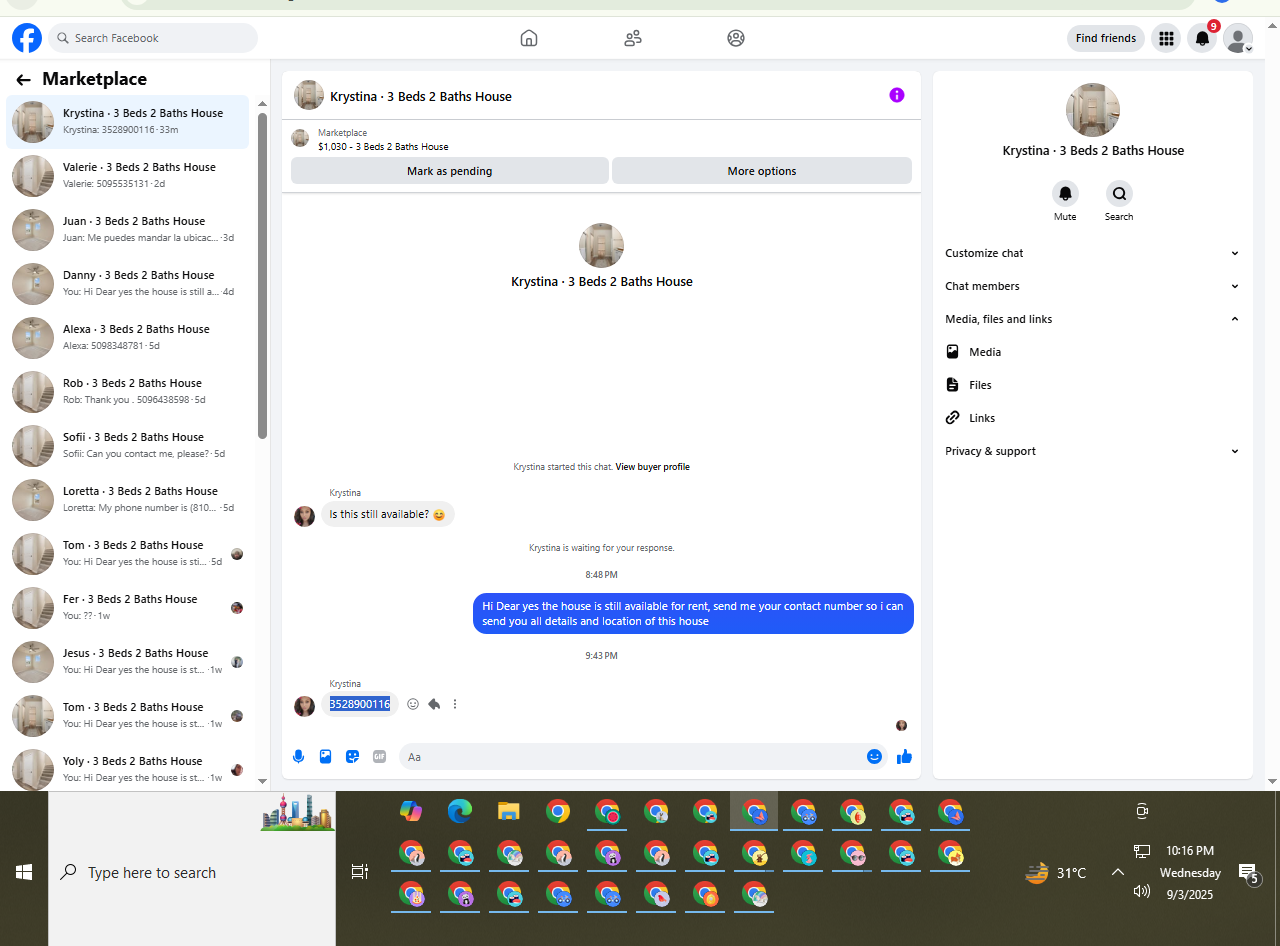
Task: Collapse Media, files and links section
Action: pyautogui.click(x=1092, y=319)
